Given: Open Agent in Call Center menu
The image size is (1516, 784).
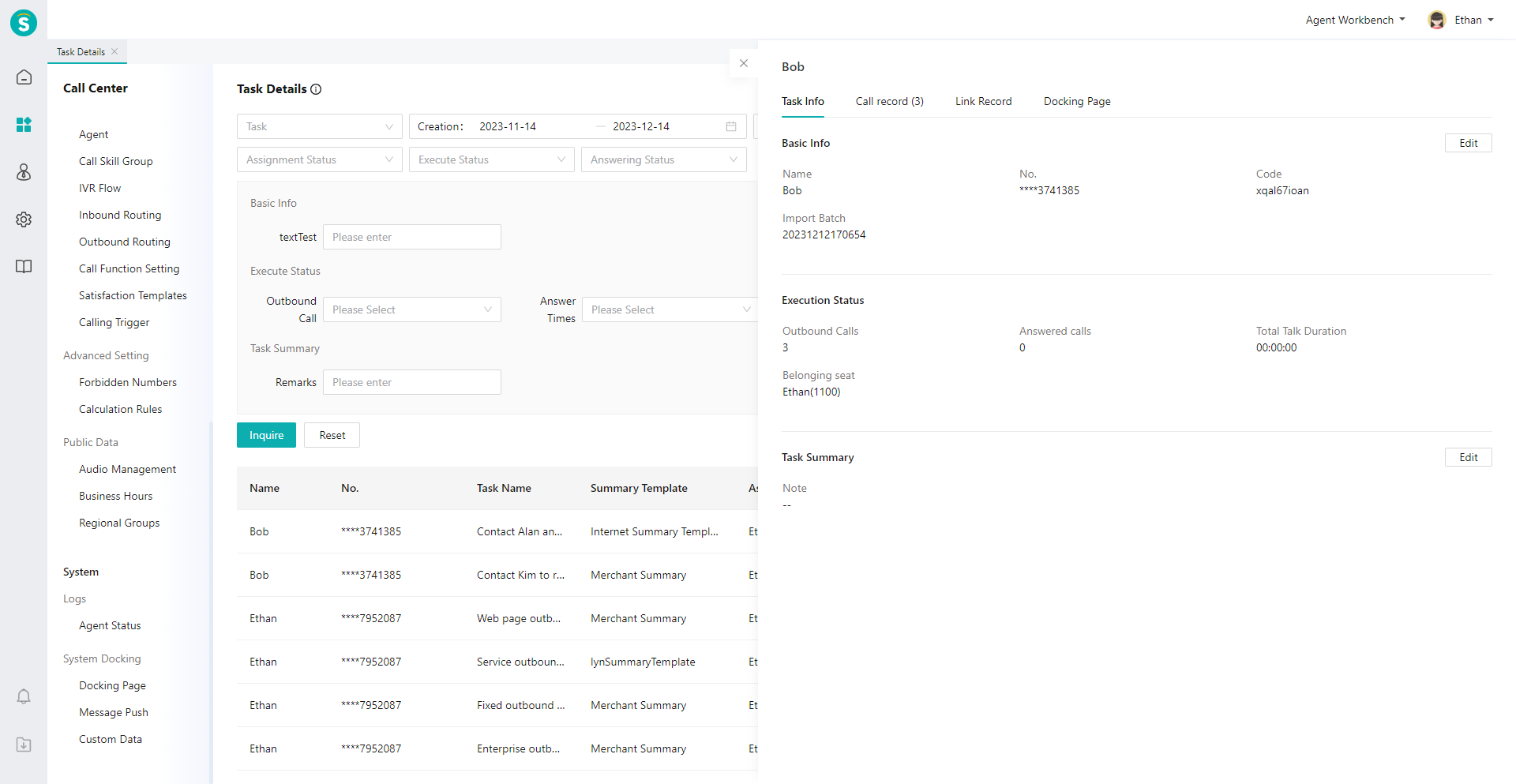Looking at the screenshot, I should coord(94,134).
